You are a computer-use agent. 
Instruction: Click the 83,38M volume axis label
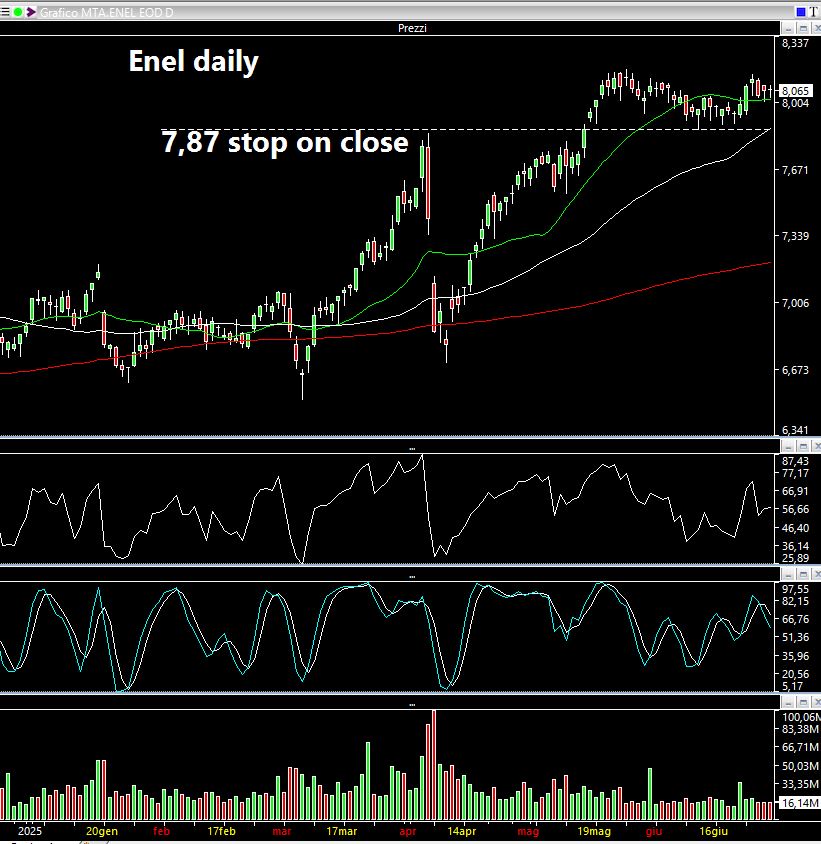801,729
